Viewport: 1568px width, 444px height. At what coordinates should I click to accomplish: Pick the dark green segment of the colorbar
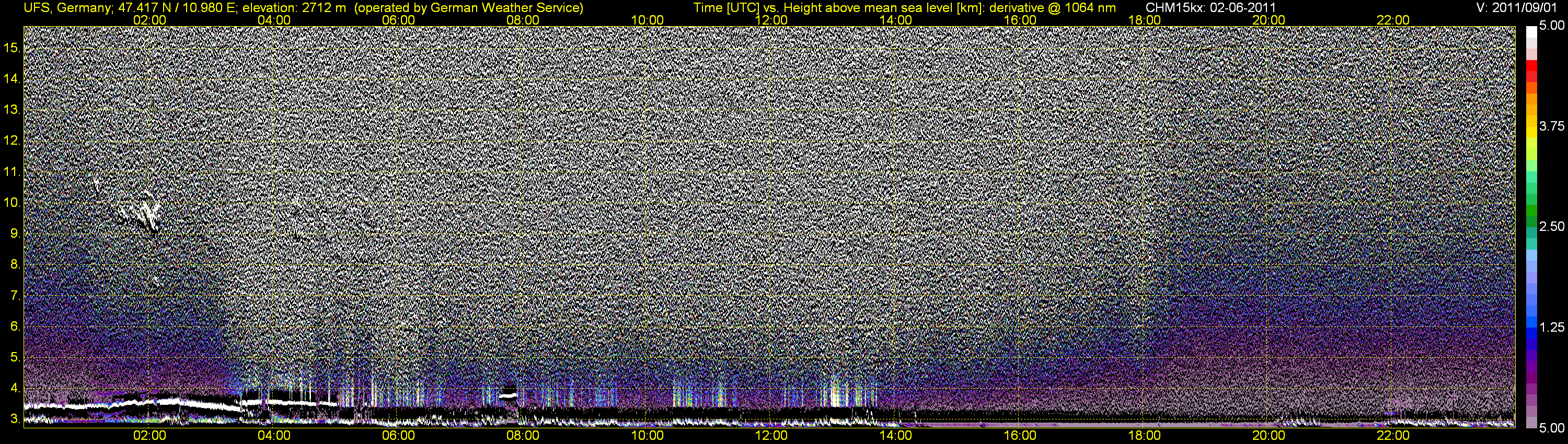[1531, 221]
